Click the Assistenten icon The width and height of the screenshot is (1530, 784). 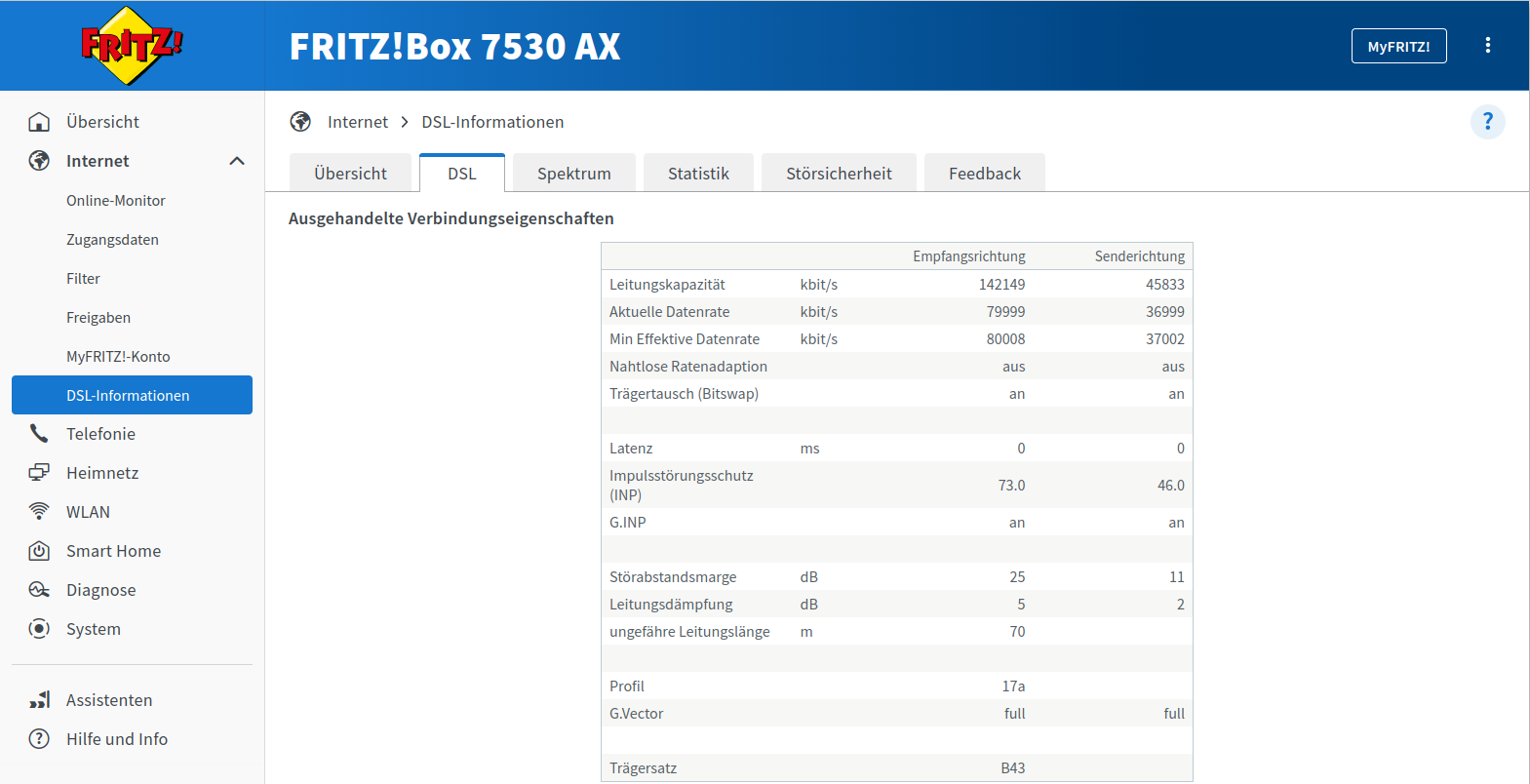tap(39, 700)
